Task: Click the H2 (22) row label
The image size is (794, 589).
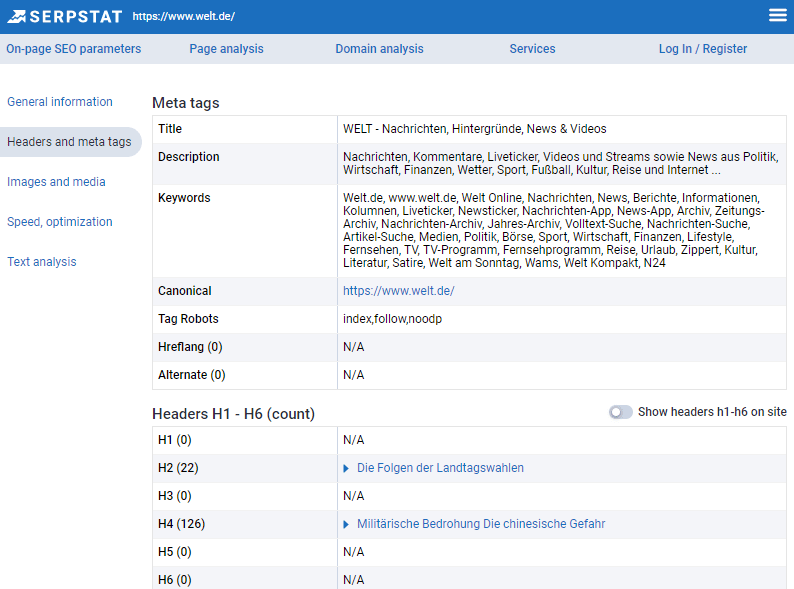Action: (x=178, y=468)
